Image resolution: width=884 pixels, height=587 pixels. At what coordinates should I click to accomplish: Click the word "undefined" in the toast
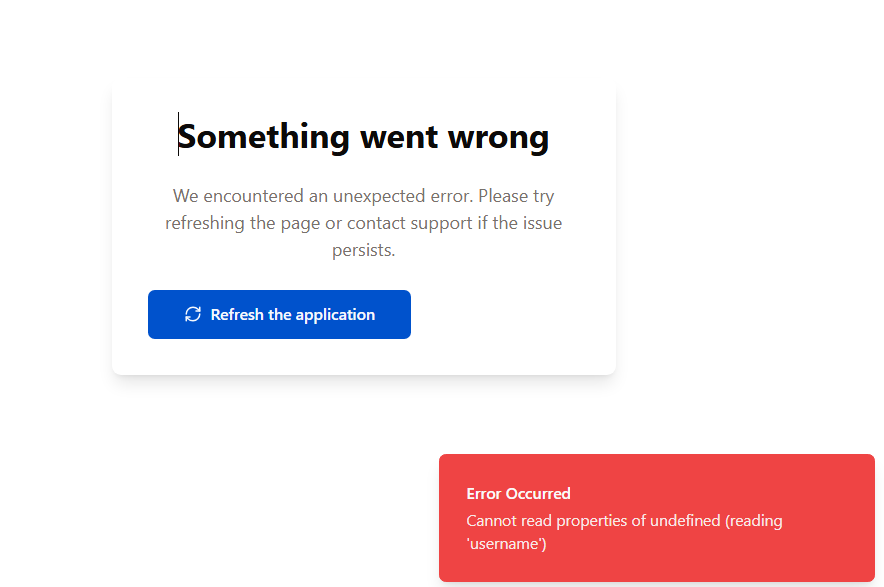click(x=685, y=521)
